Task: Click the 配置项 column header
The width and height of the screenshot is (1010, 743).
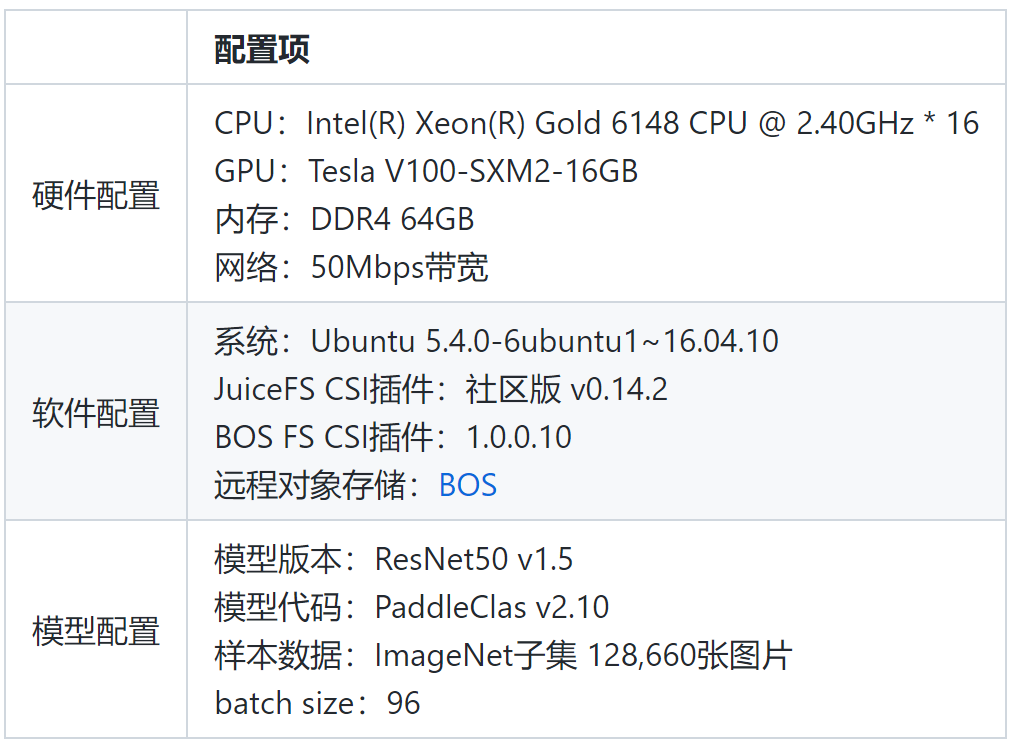Action: tap(262, 50)
